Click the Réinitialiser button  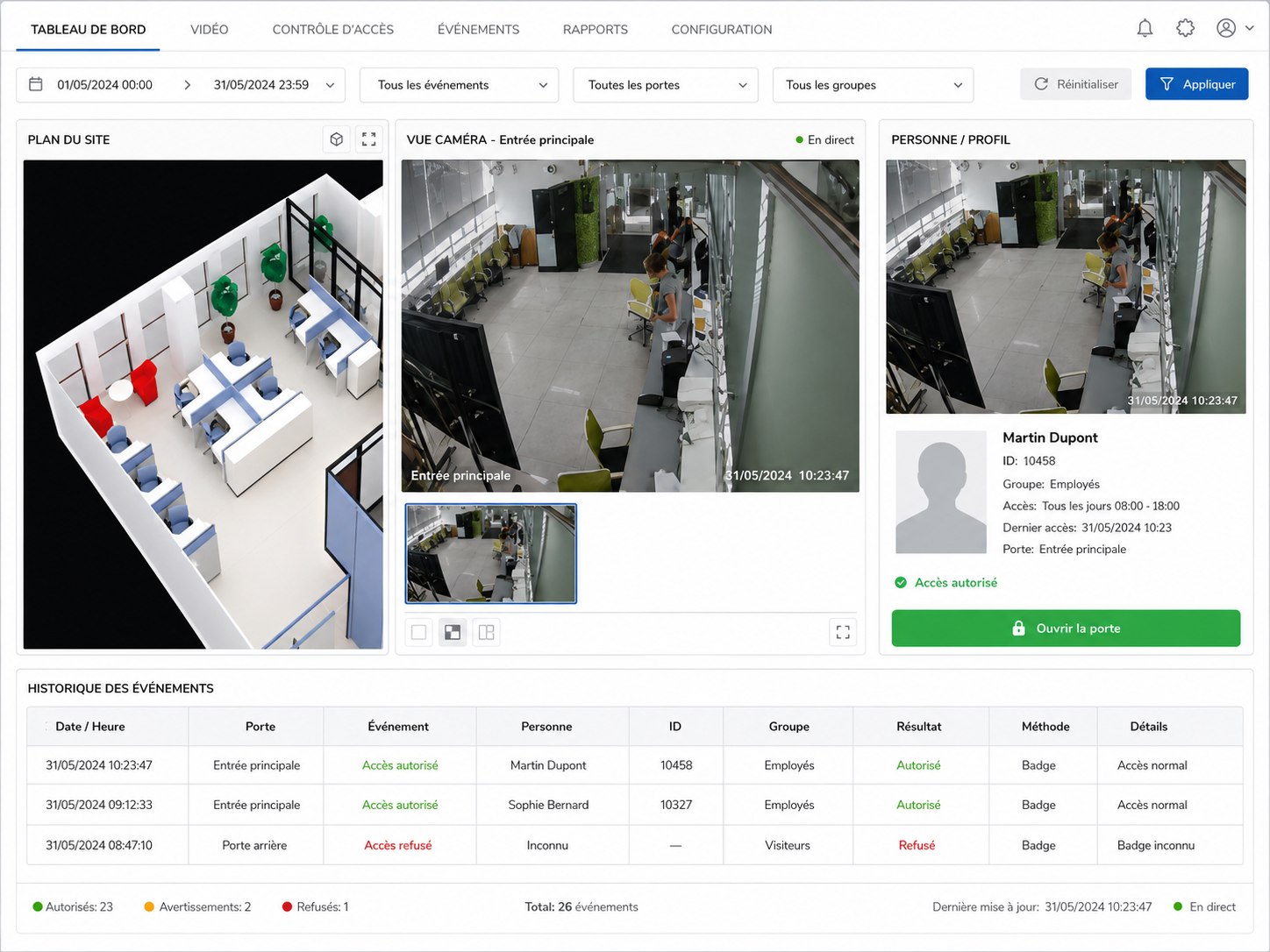pos(1076,84)
